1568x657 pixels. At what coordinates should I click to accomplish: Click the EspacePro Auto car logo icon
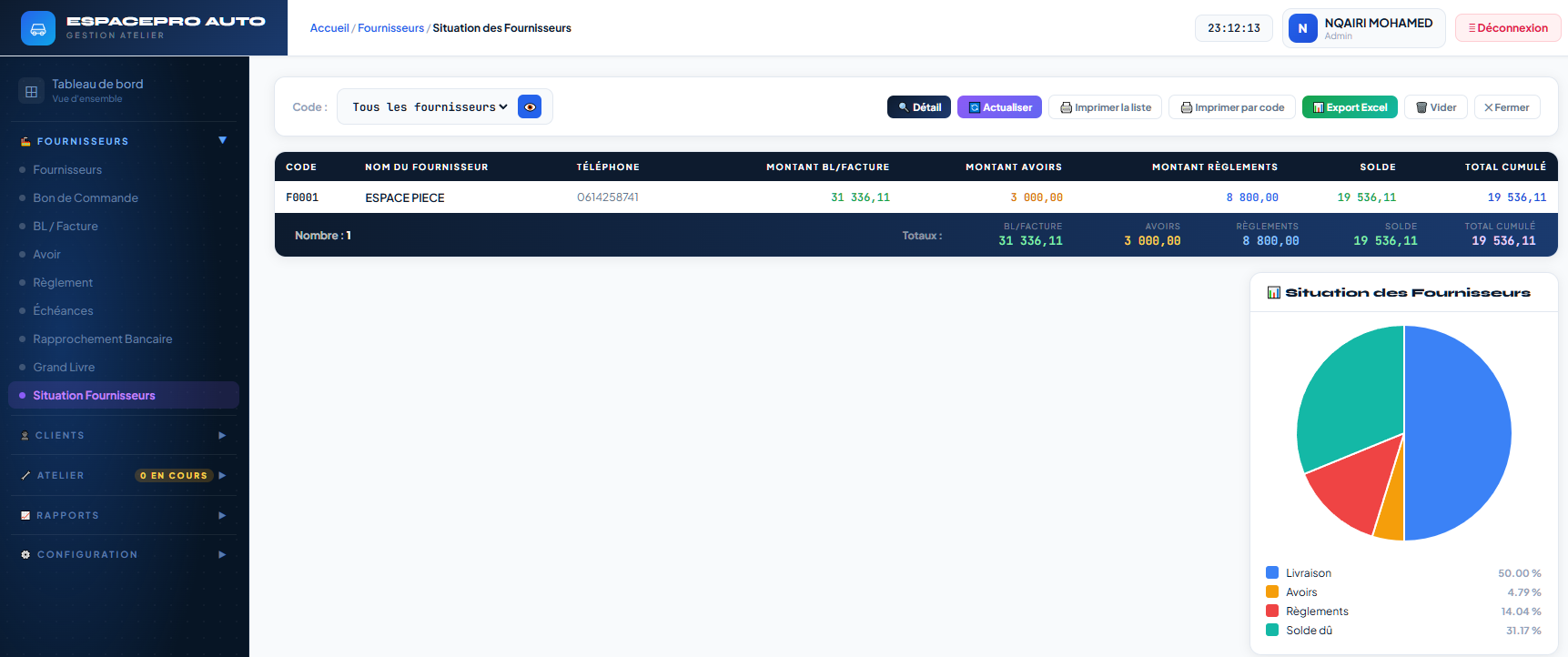tap(38, 28)
